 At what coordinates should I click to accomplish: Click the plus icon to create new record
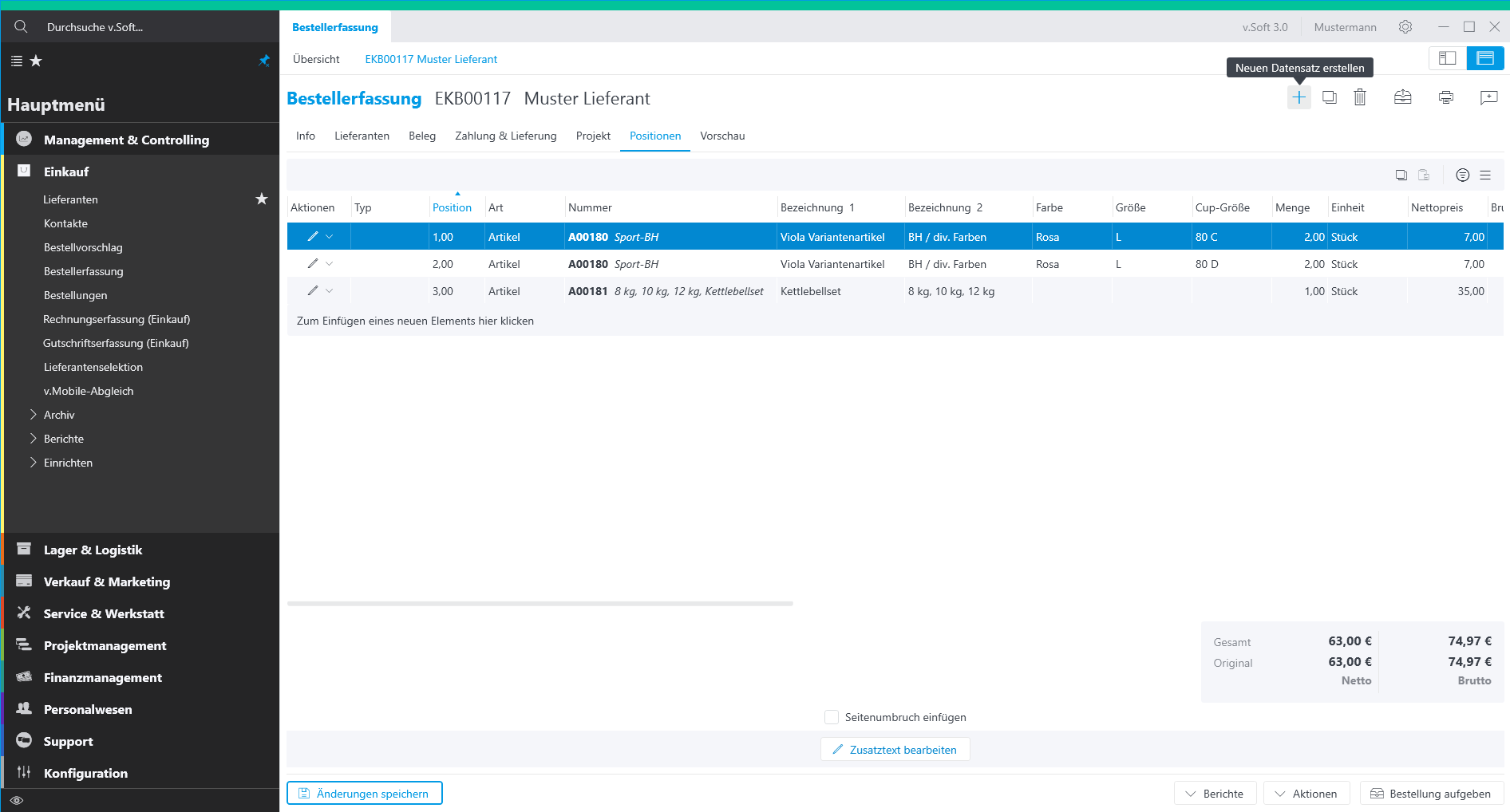tap(1299, 97)
